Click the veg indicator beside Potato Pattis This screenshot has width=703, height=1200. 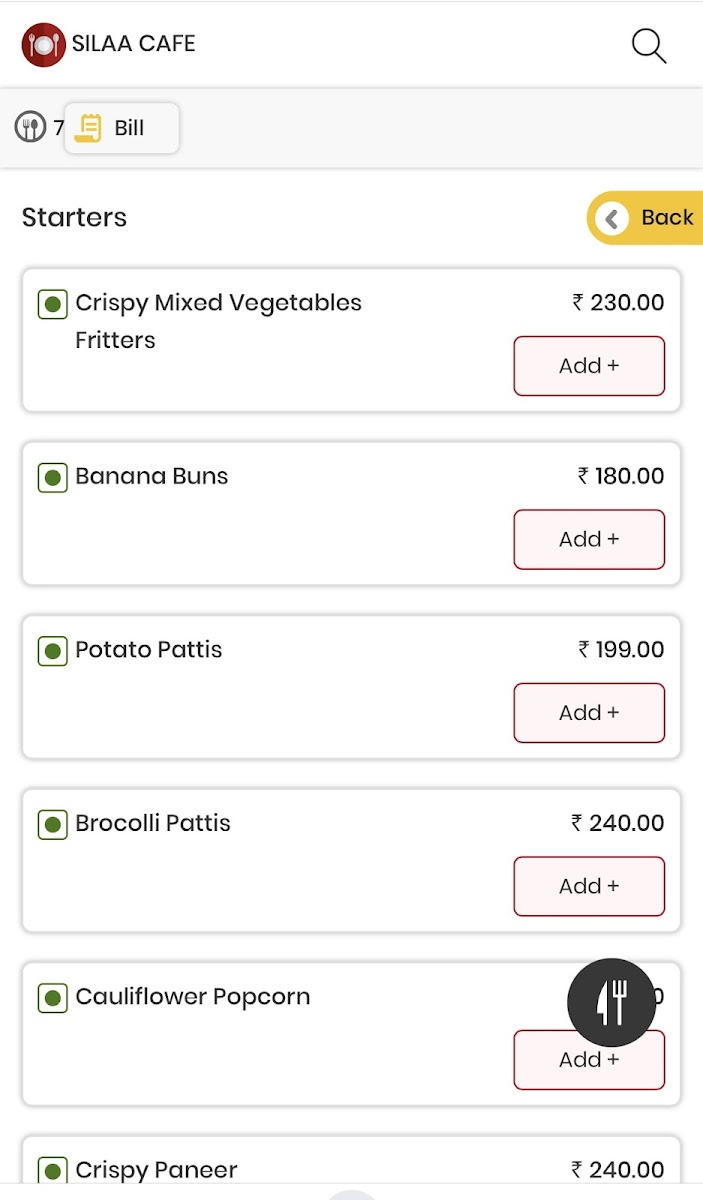click(52, 651)
